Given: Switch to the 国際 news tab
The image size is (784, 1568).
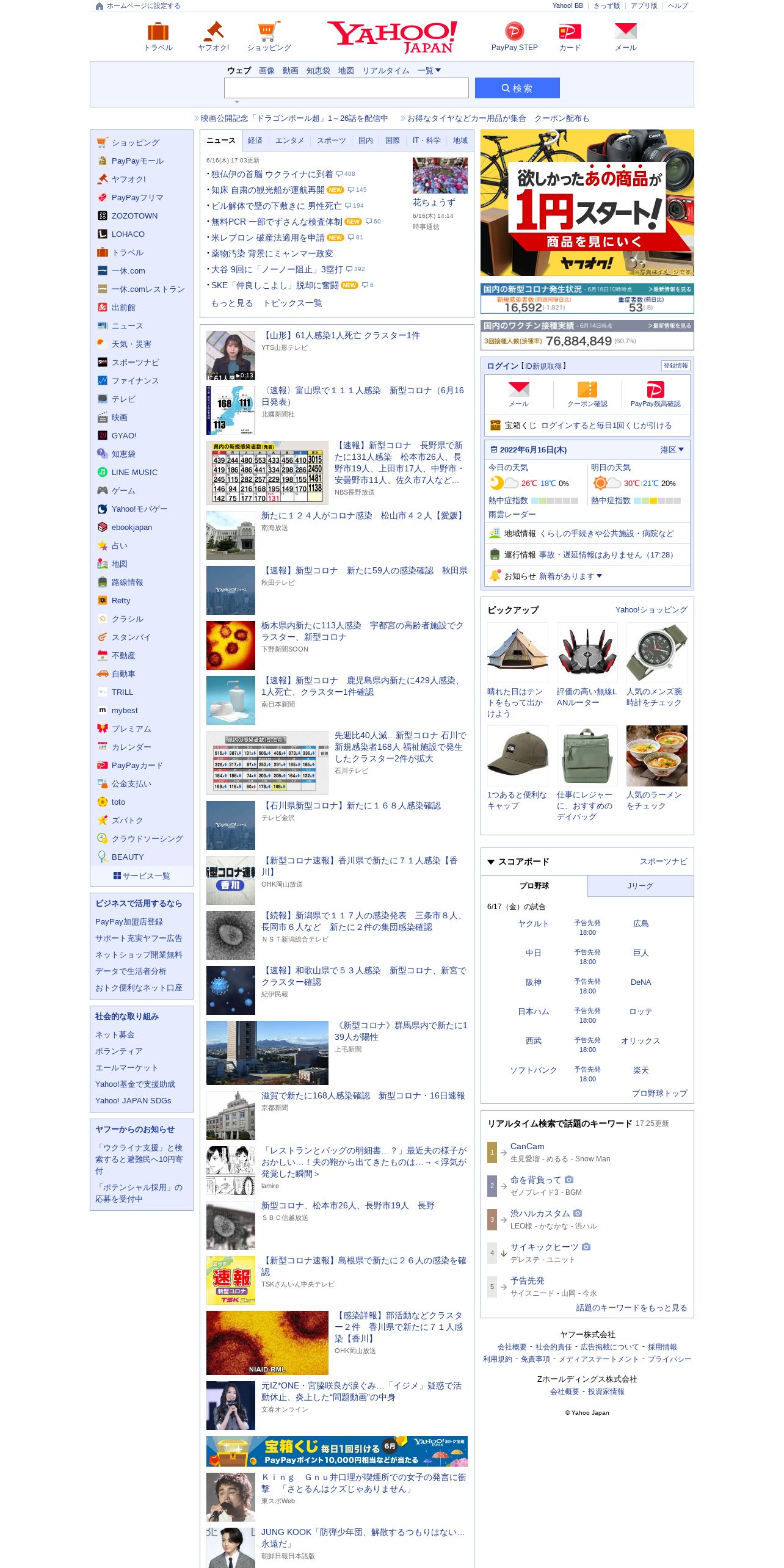Looking at the screenshot, I should 393,140.
